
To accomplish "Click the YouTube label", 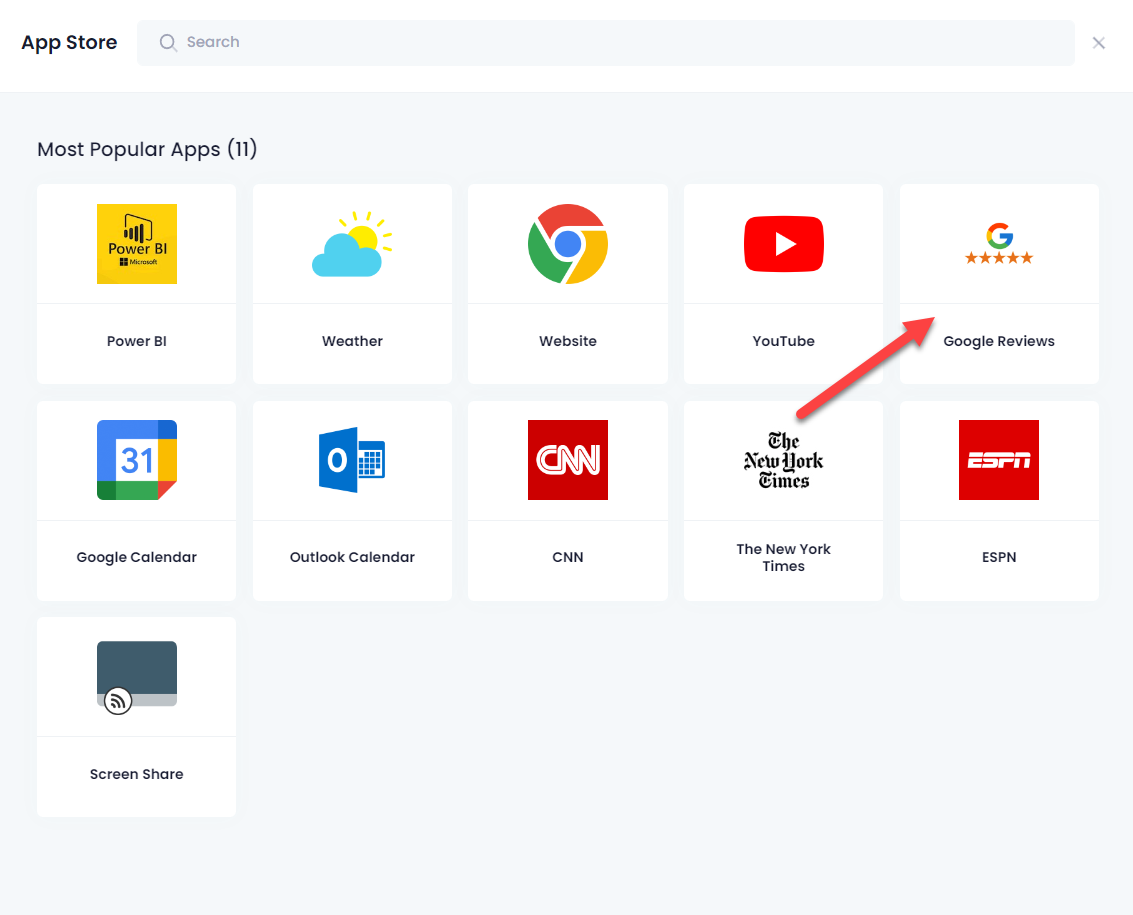I will tap(783, 341).
